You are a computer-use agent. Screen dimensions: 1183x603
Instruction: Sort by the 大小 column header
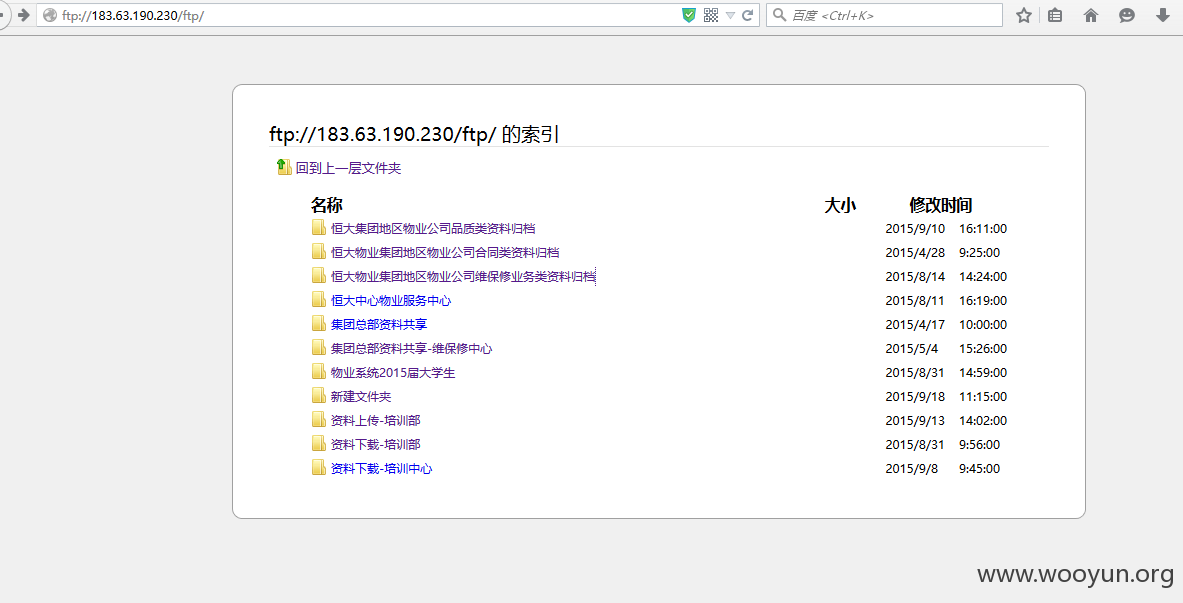(x=840, y=205)
